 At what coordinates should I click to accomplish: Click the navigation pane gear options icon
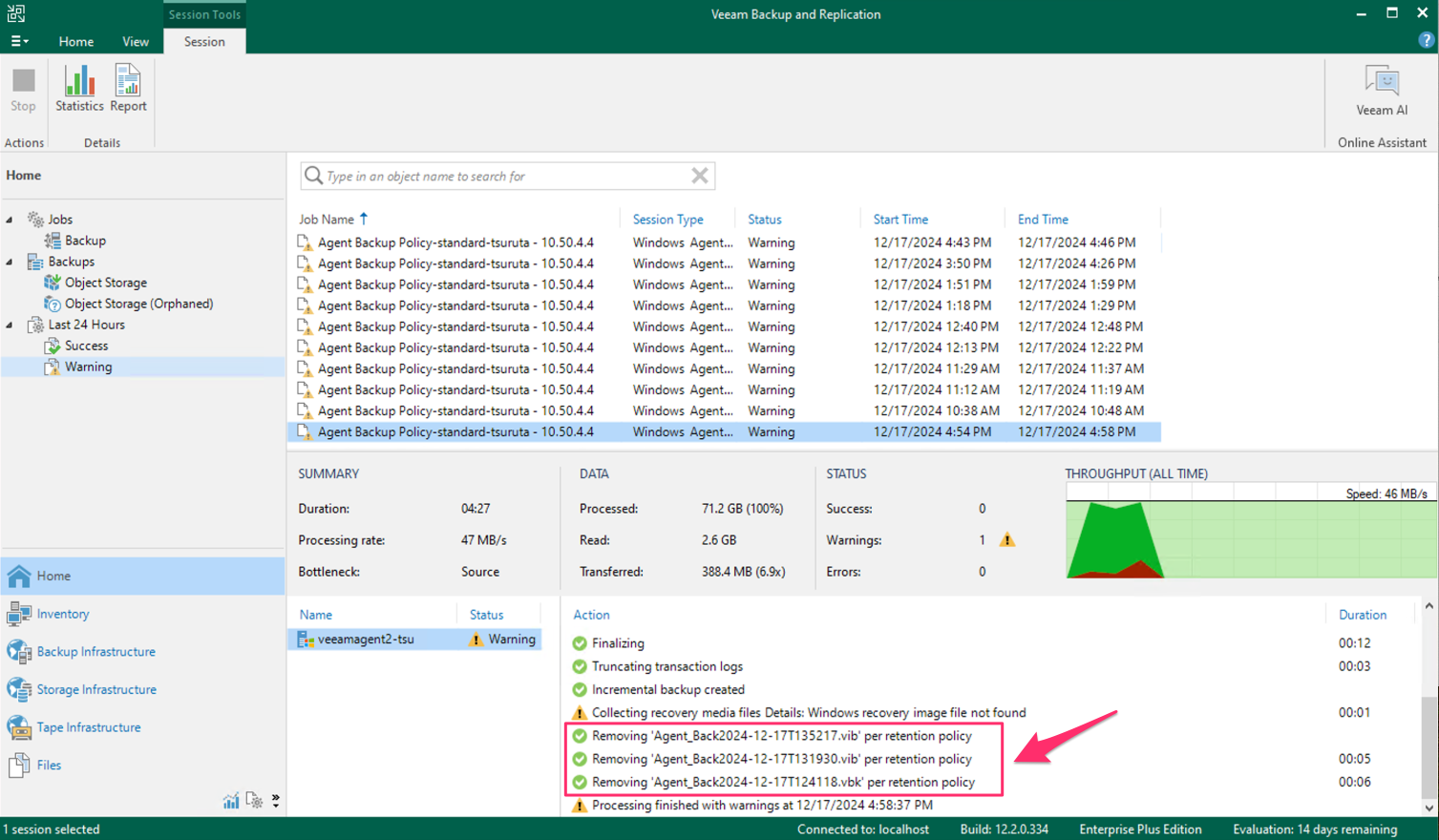[x=254, y=800]
